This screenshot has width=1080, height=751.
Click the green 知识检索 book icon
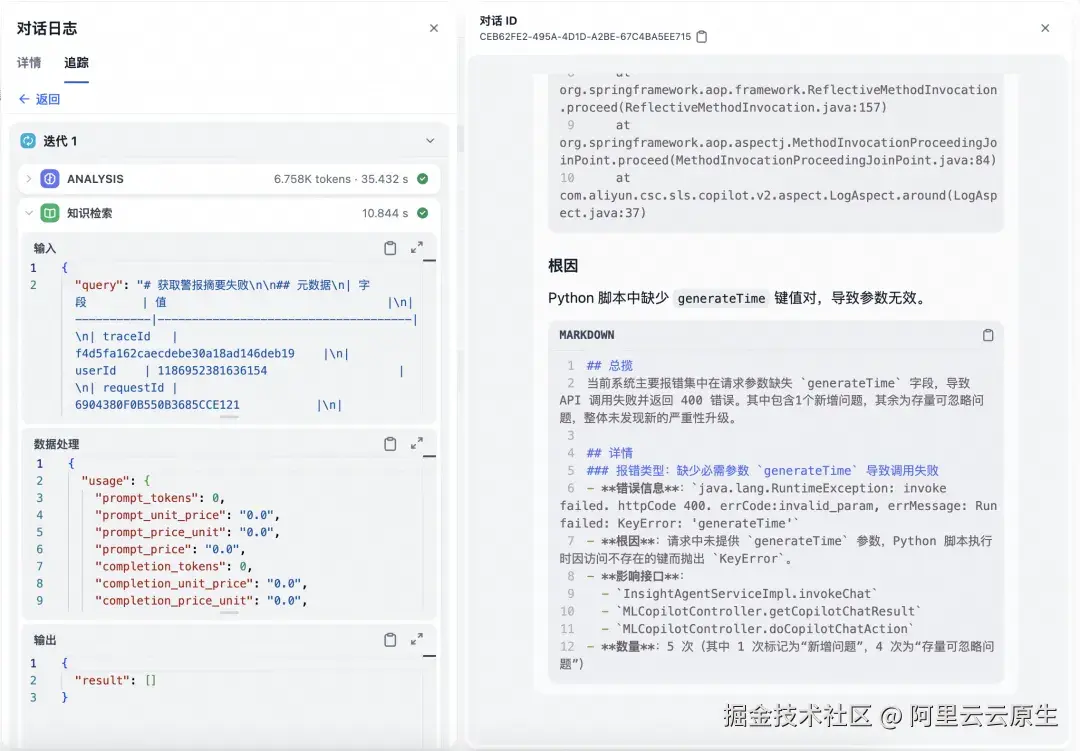pyautogui.click(x=51, y=213)
